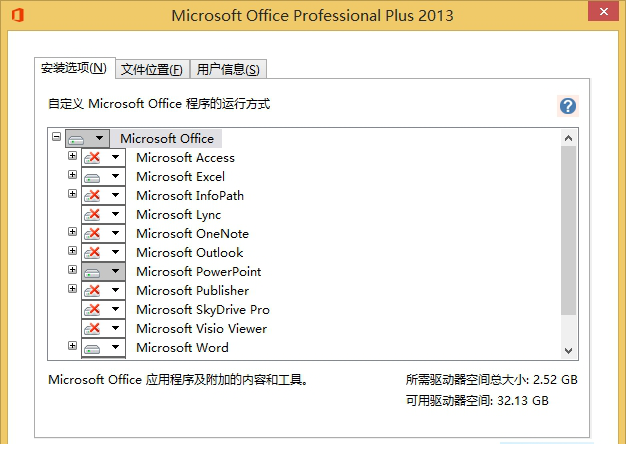Viewport: 626px width, 461px height.
Task: Select the Microsoft SkyDrive Pro label
Action: point(203,310)
